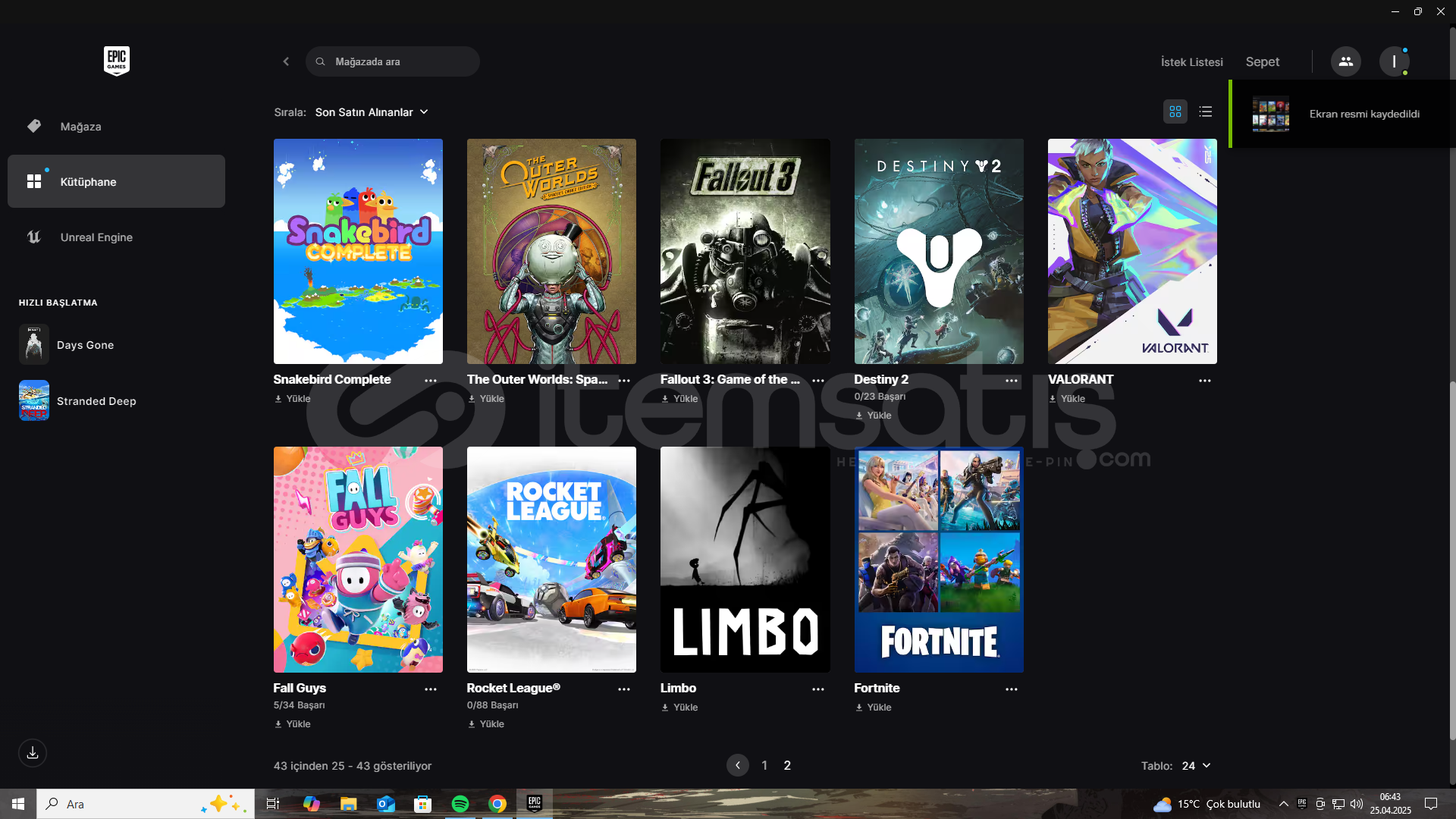
Task: Show hidden system tray icons
Action: point(1283,804)
